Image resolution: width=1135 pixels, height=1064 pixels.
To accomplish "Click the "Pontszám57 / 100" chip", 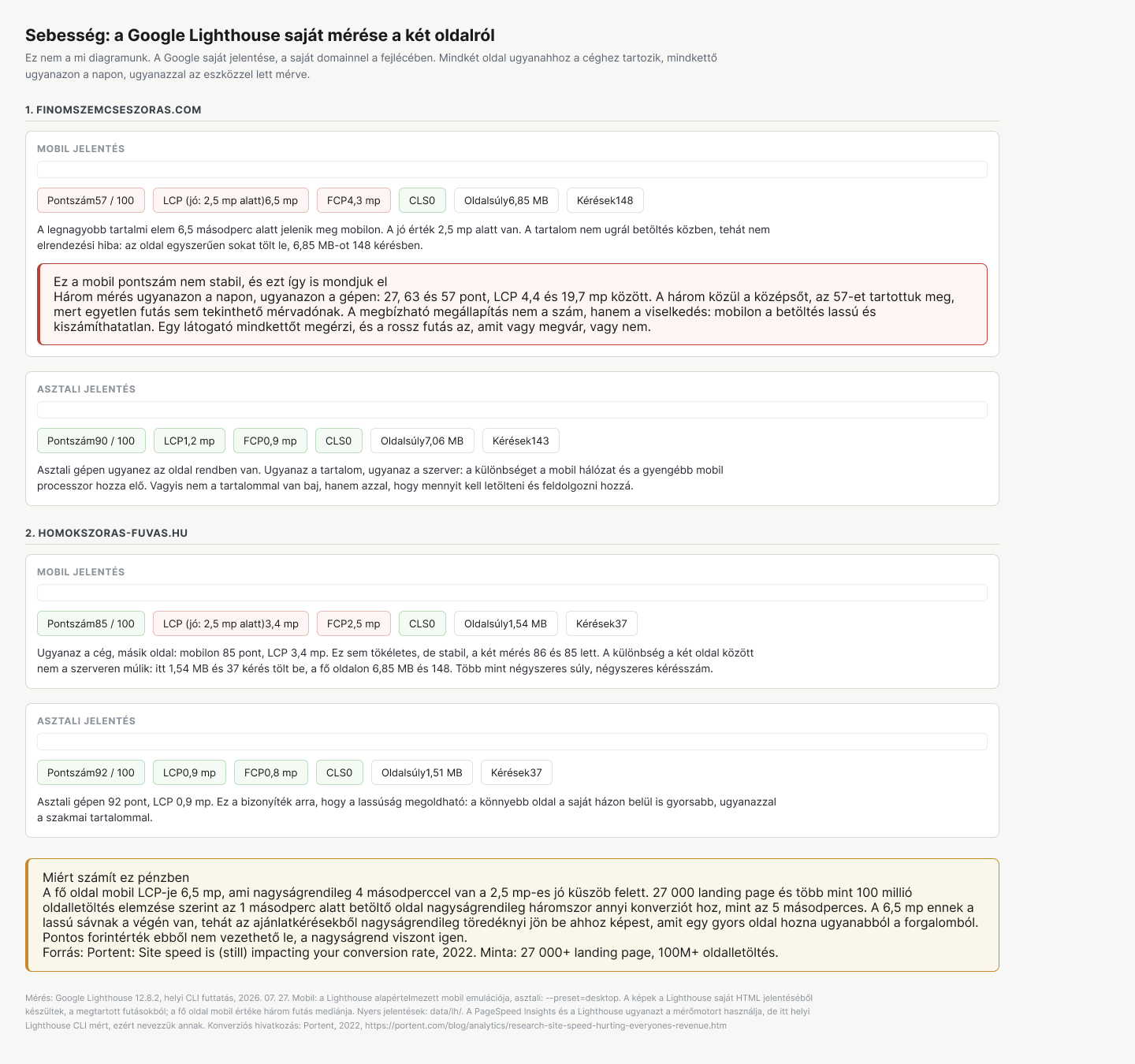I will click(91, 200).
